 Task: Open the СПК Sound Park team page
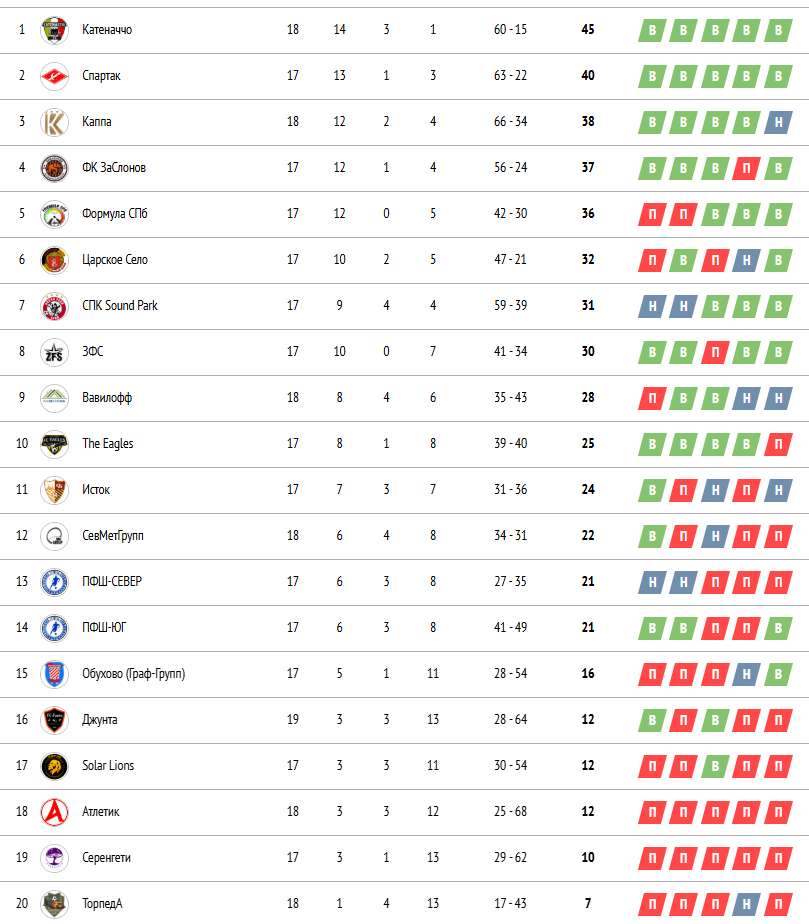[x=120, y=305]
